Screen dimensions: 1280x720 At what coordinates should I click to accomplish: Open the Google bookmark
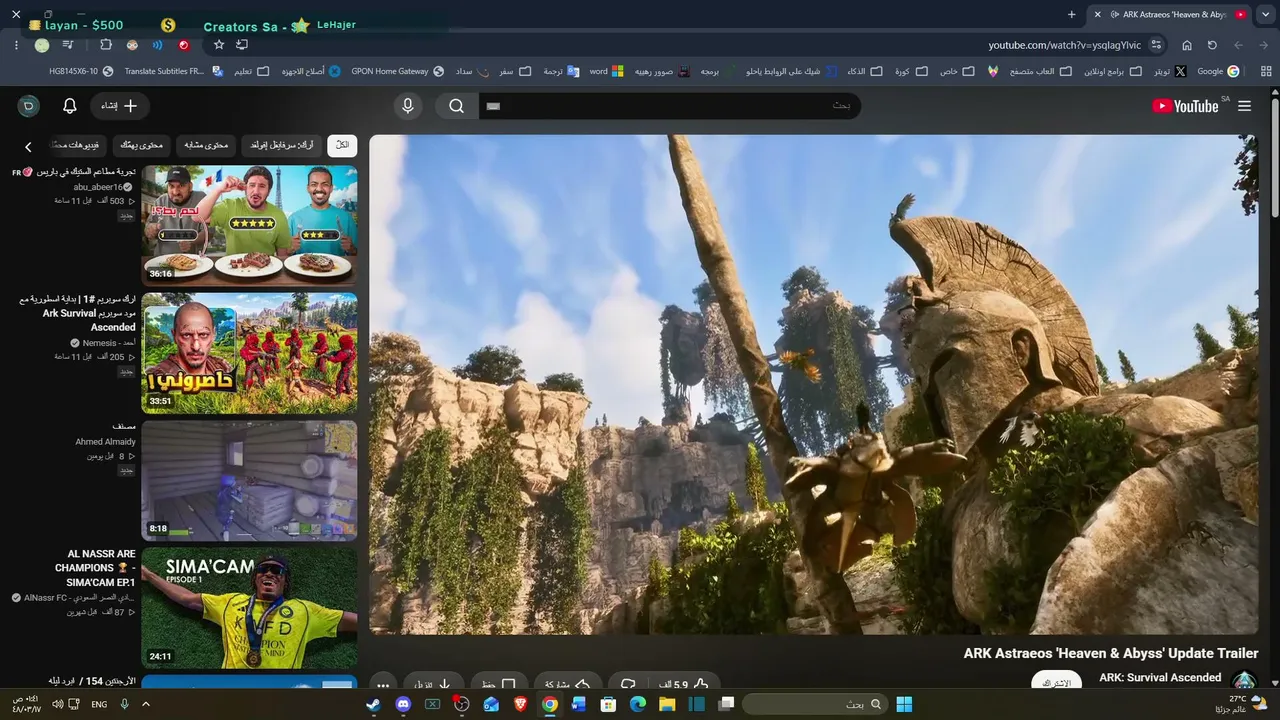(1218, 72)
